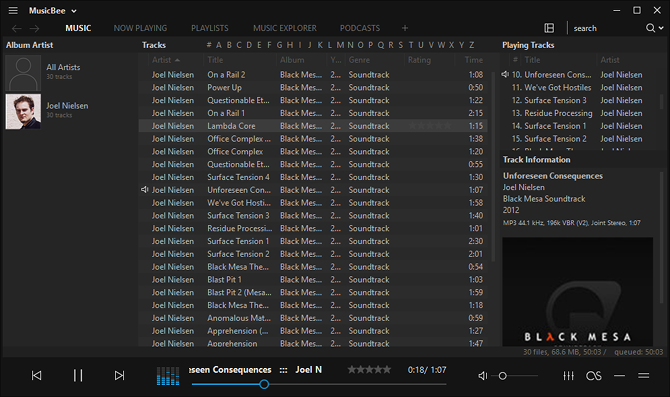Toggle the panel layout icon
Screen dimensions: 670x397
pos(549,28)
